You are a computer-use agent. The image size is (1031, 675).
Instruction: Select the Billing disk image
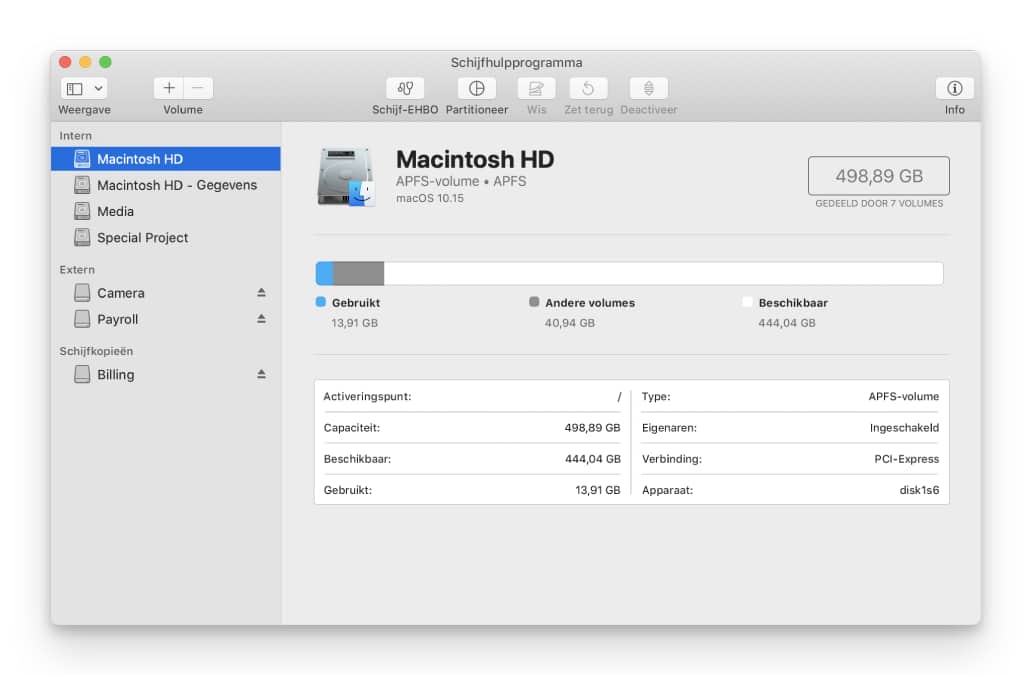[x=166, y=375]
